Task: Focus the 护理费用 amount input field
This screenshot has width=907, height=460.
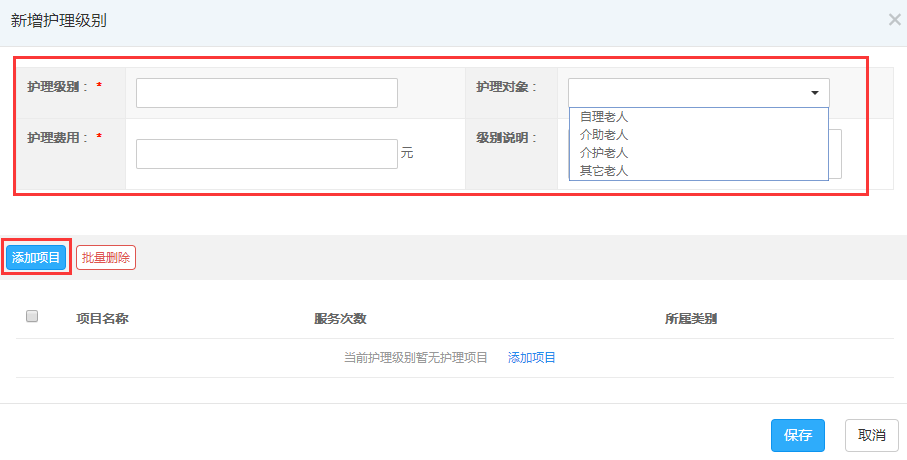Action: pyautogui.click(x=266, y=153)
